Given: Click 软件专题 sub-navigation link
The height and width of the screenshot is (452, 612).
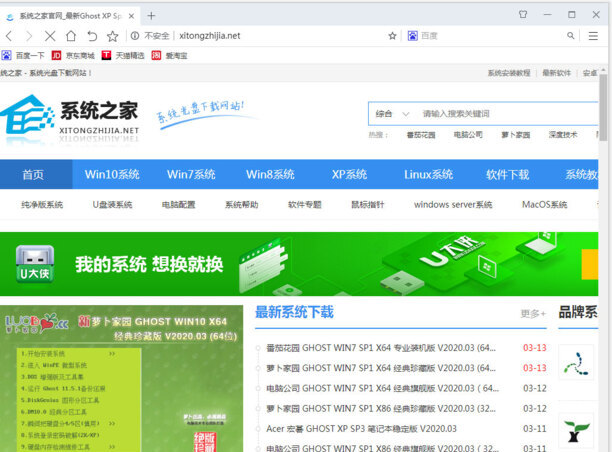Looking at the screenshot, I should coord(305,205).
